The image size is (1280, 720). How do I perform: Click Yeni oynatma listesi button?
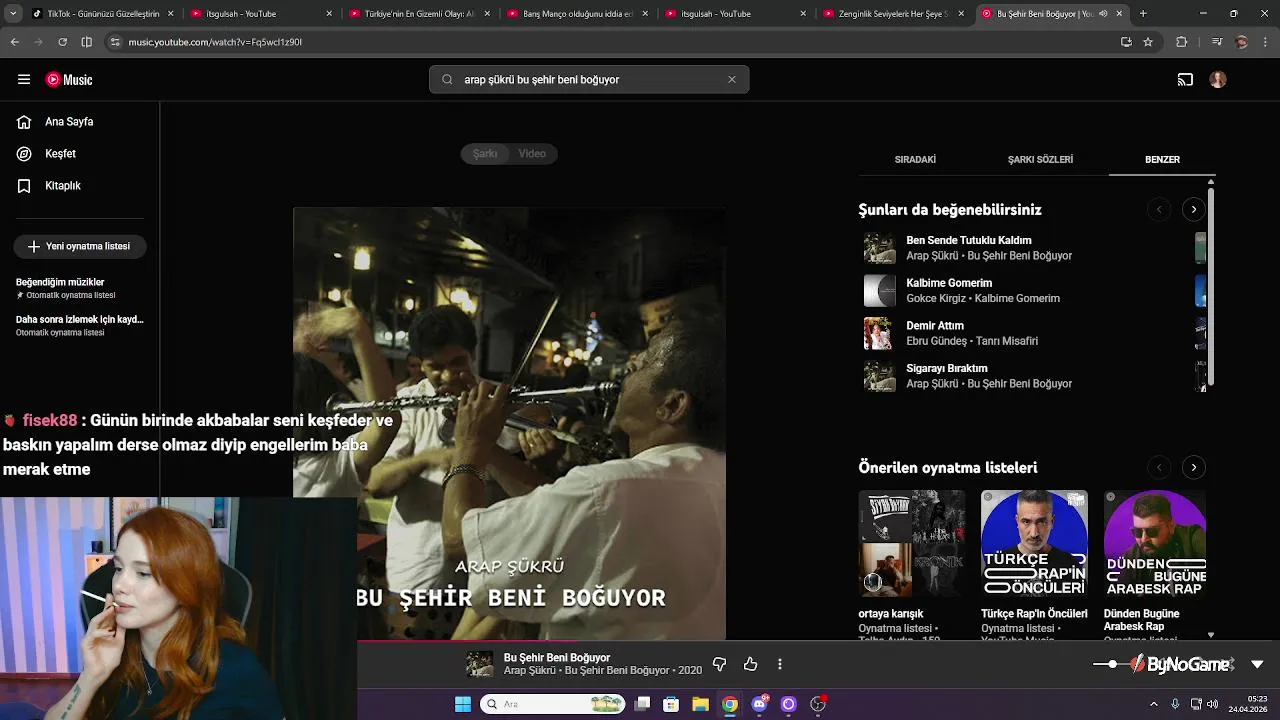click(x=80, y=246)
